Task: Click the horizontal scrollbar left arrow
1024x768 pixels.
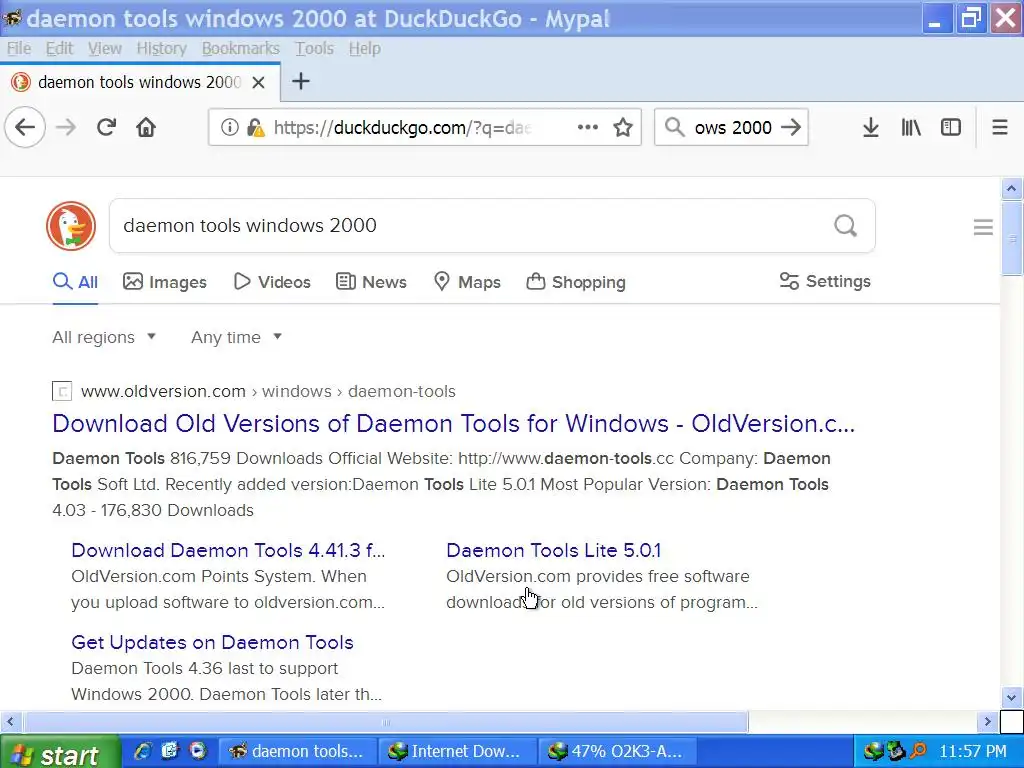Action: click(10, 722)
